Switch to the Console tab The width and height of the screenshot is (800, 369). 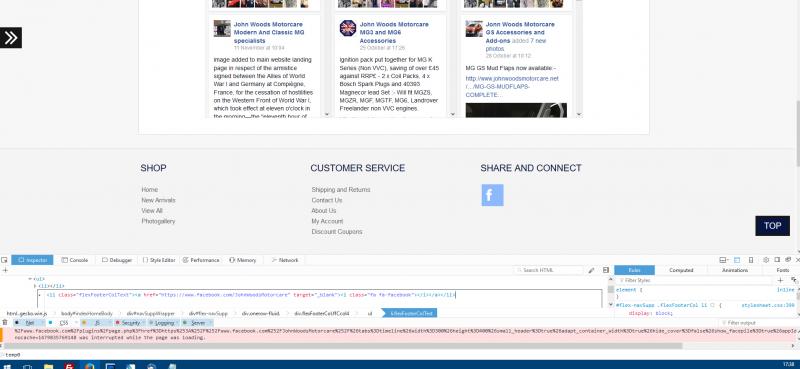tap(74, 260)
